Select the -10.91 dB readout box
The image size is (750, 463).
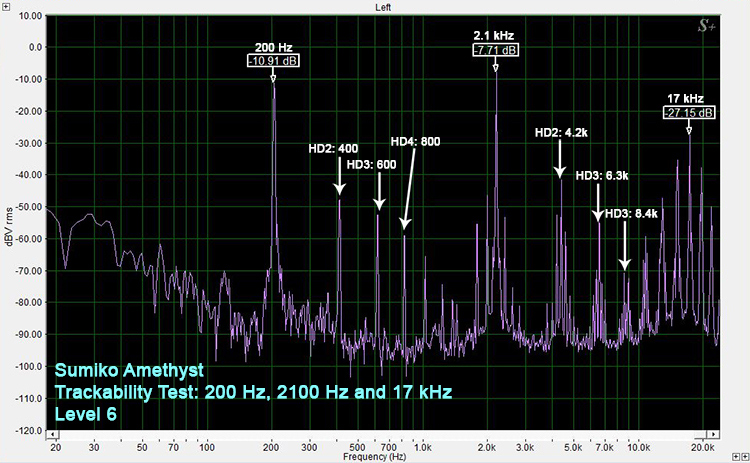273,61
